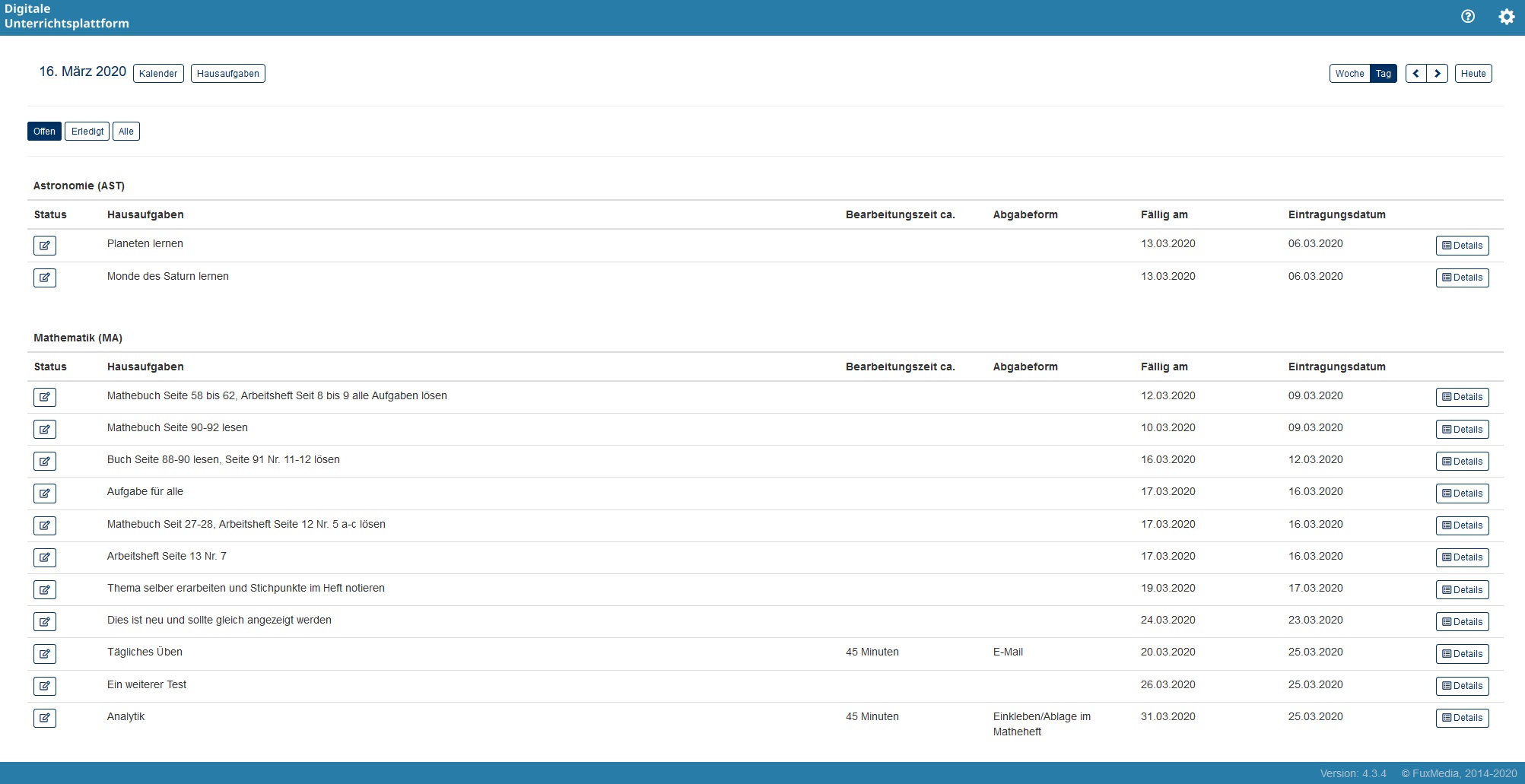Open Details for Arbeitsheft Seite 13 Nr. 7
Viewport: 1525px width, 784px height.
pyautogui.click(x=1462, y=557)
